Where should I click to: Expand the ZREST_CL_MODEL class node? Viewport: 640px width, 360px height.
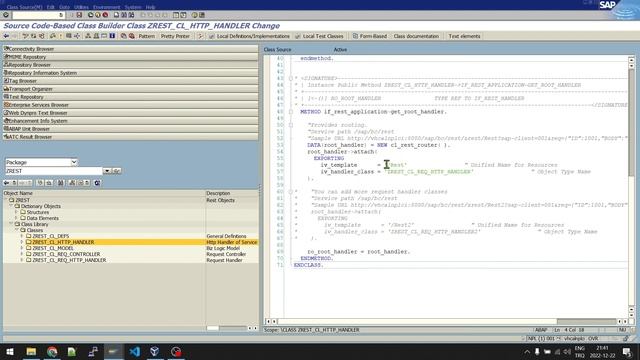click(x=22, y=248)
